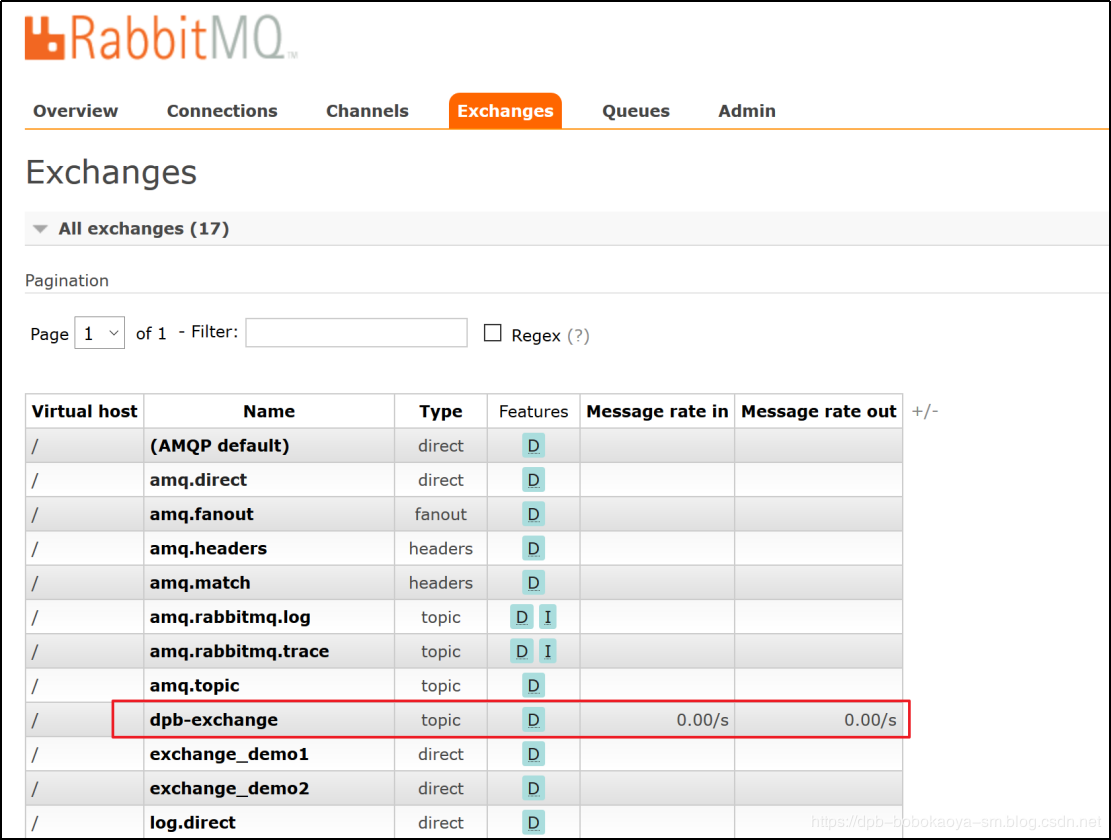Screen dimensions: 1111x840
Task: Sort by Type column header
Action: pos(441,412)
